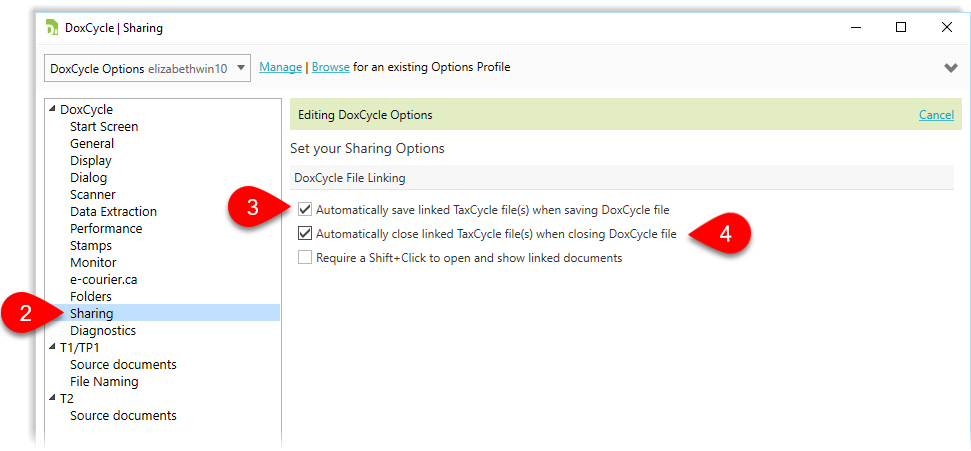
Task: Open Data Extraction options
Action: [x=113, y=211]
